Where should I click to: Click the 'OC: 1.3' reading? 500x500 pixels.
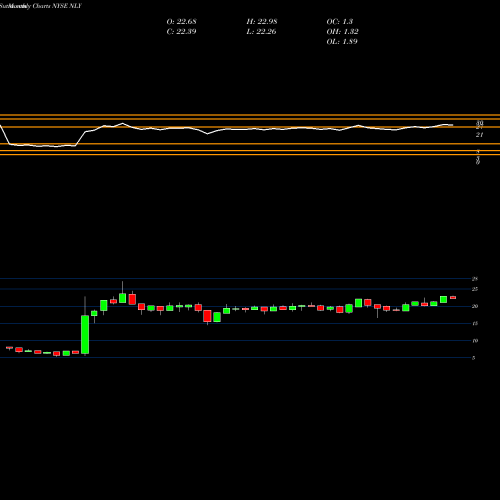(x=339, y=22)
